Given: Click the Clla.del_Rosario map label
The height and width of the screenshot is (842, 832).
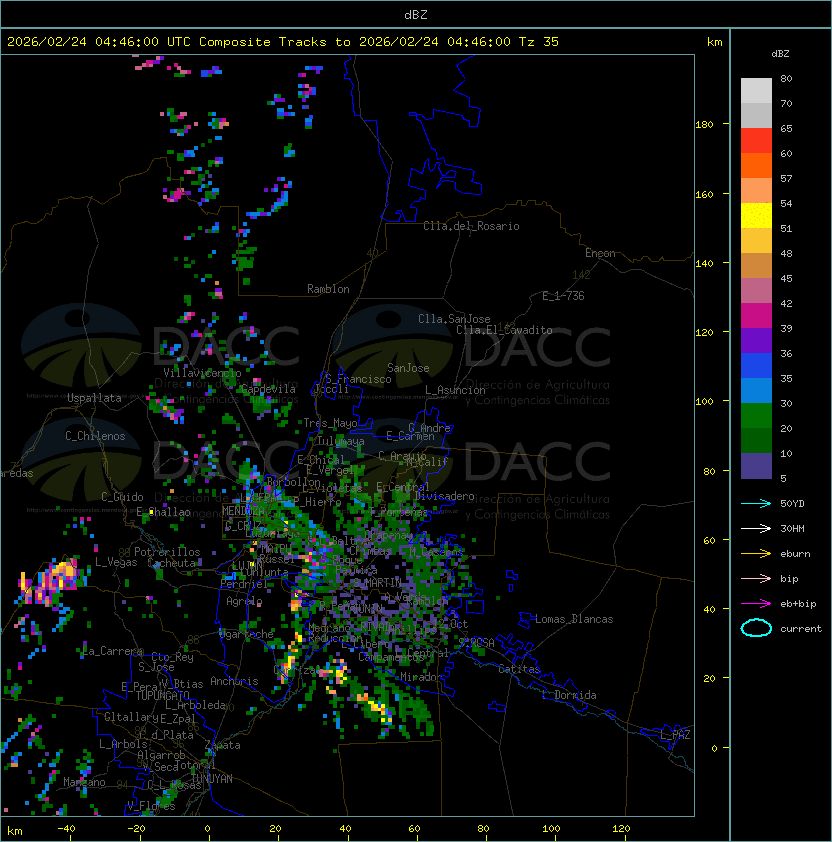Looking at the screenshot, I should (471, 226).
